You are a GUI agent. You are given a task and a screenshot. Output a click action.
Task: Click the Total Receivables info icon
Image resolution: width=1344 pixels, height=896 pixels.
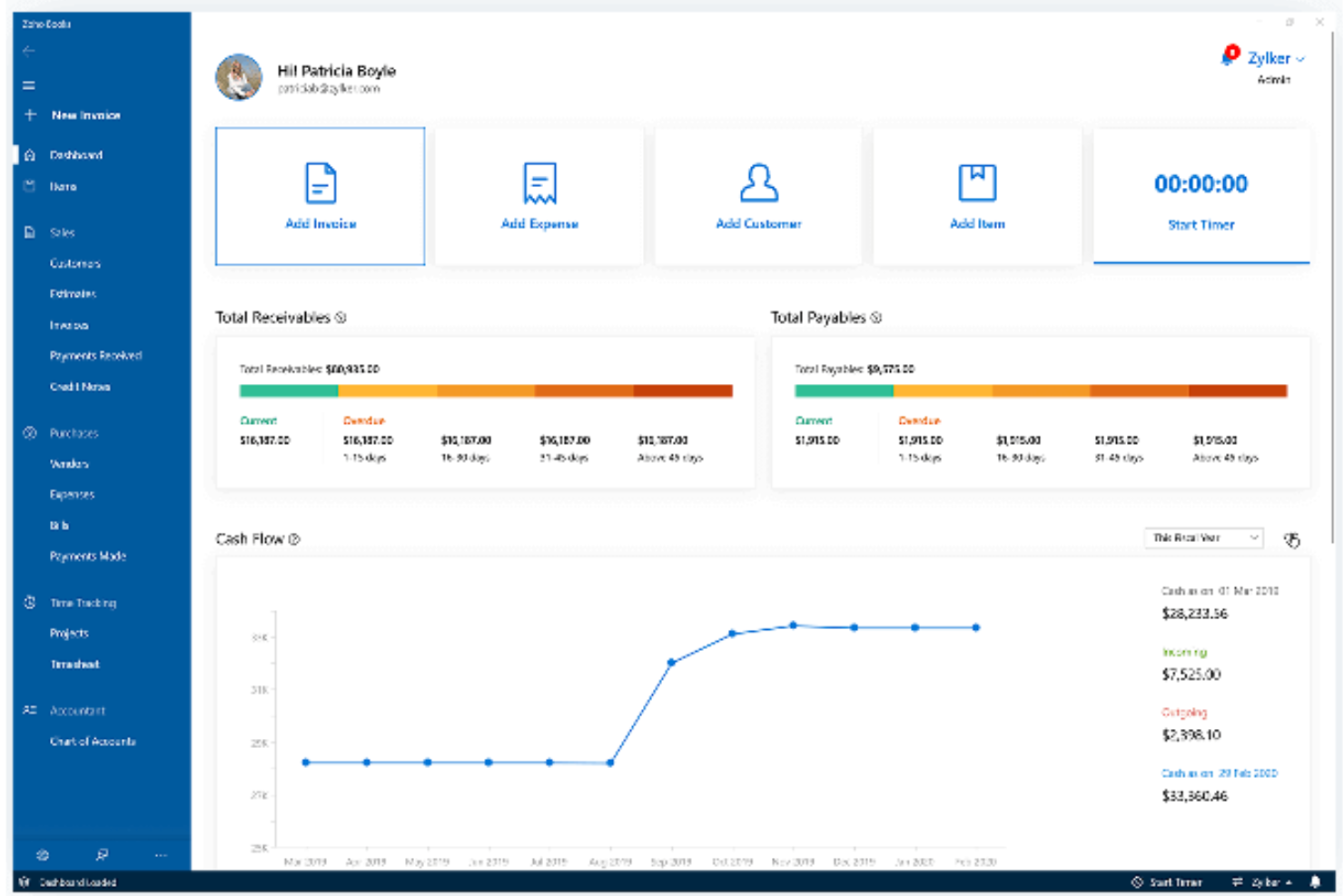[341, 319]
